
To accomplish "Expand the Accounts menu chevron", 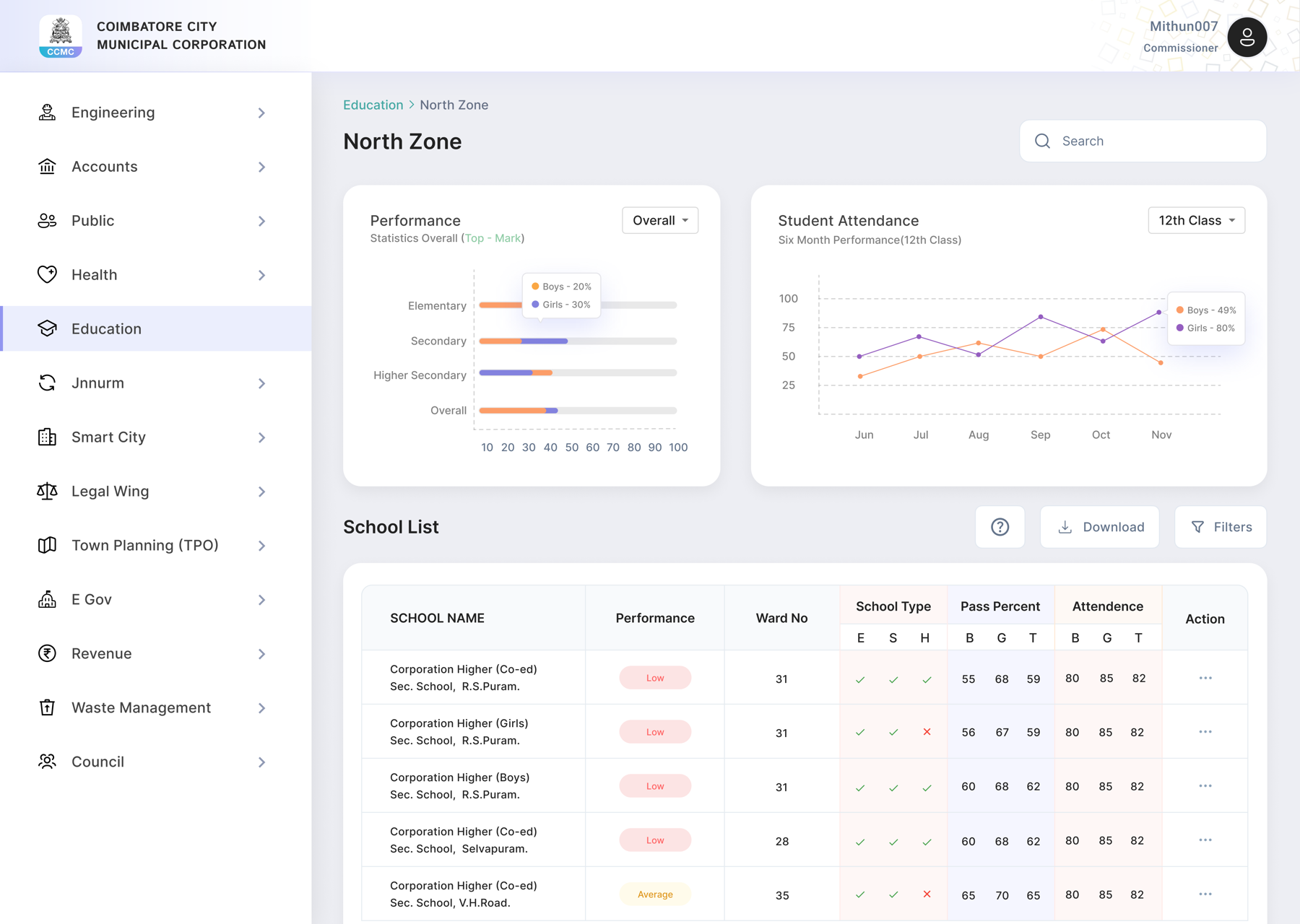I will click(261, 167).
